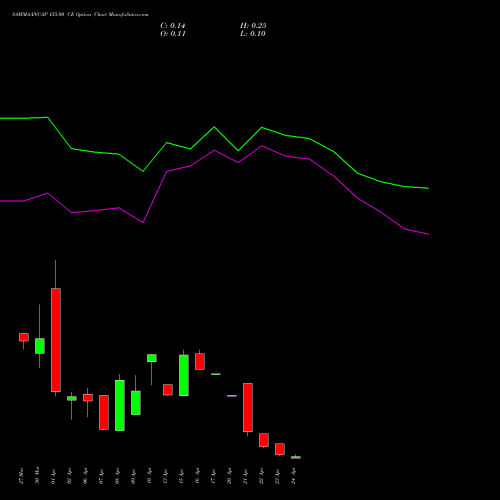This screenshot has height=500, width=500.
Task: Select the 06 Apr date label
Action: point(85,477)
